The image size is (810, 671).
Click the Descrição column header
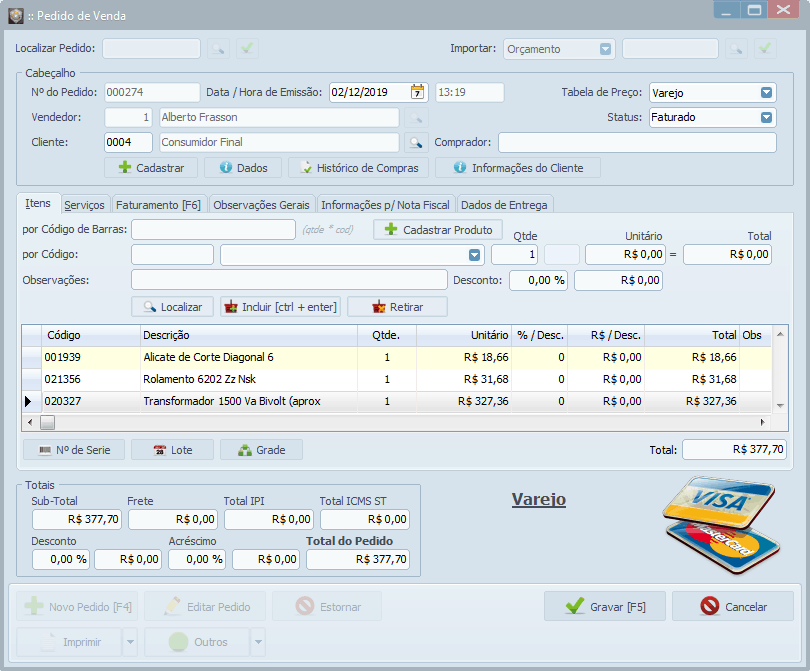coord(249,335)
